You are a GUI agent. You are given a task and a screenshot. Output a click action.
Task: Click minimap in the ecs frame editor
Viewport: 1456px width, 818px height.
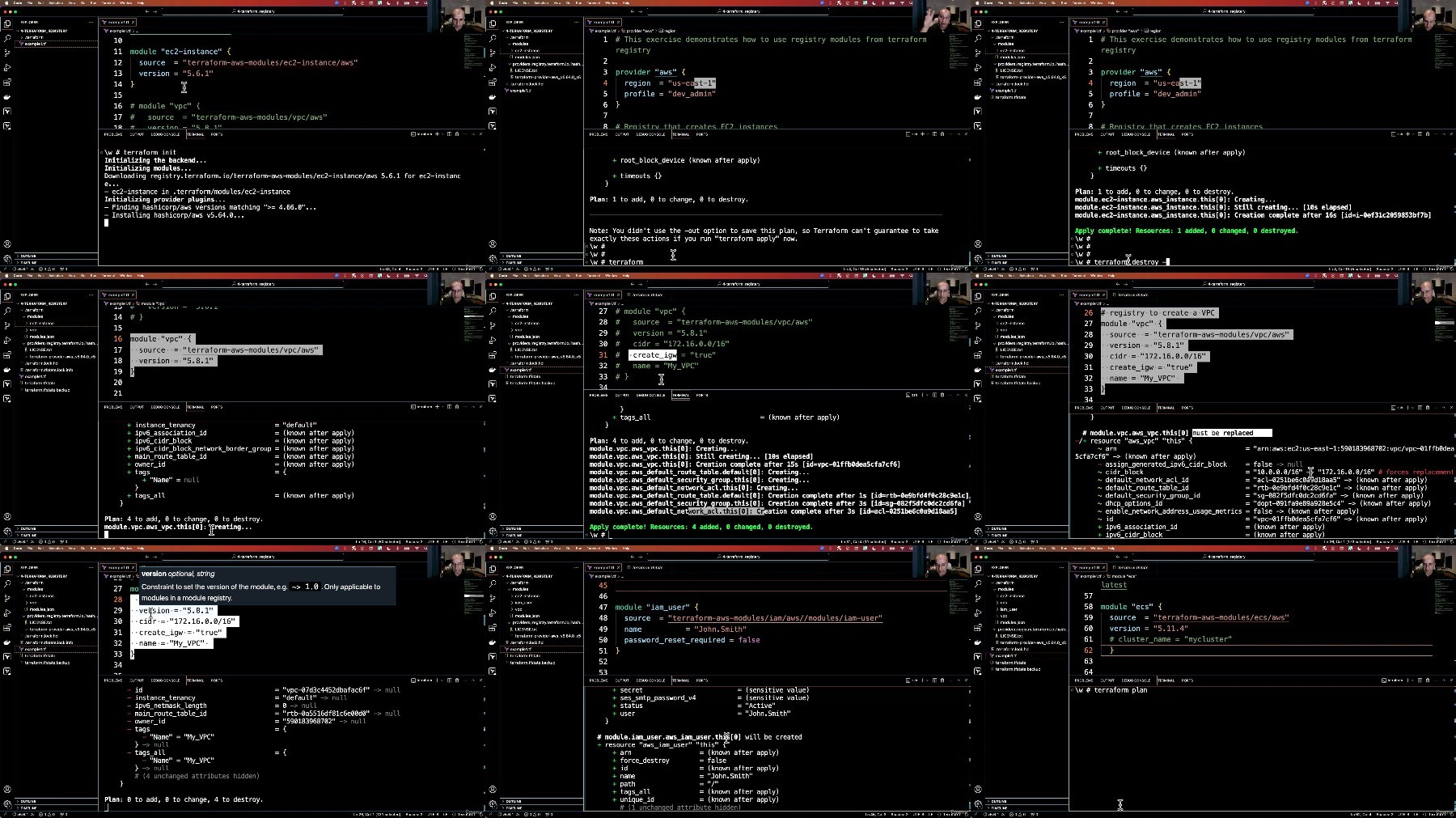(1444, 595)
